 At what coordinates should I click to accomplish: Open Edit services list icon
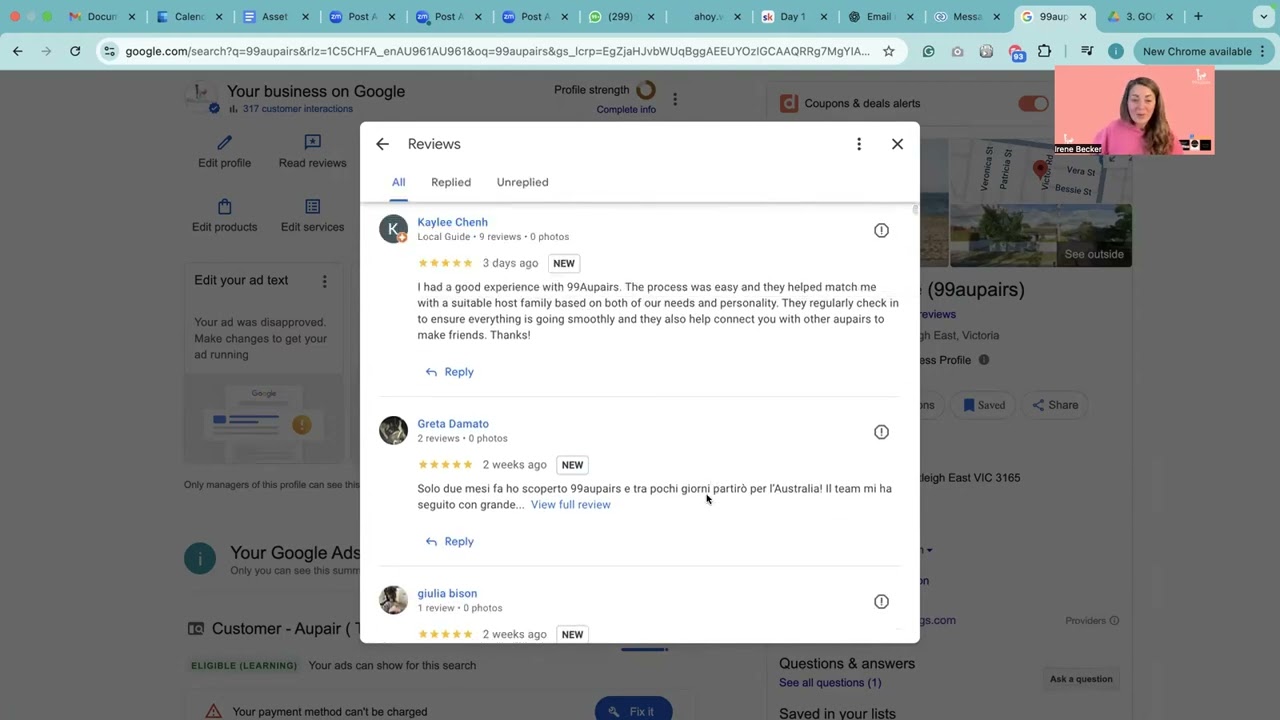tap(312, 207)
